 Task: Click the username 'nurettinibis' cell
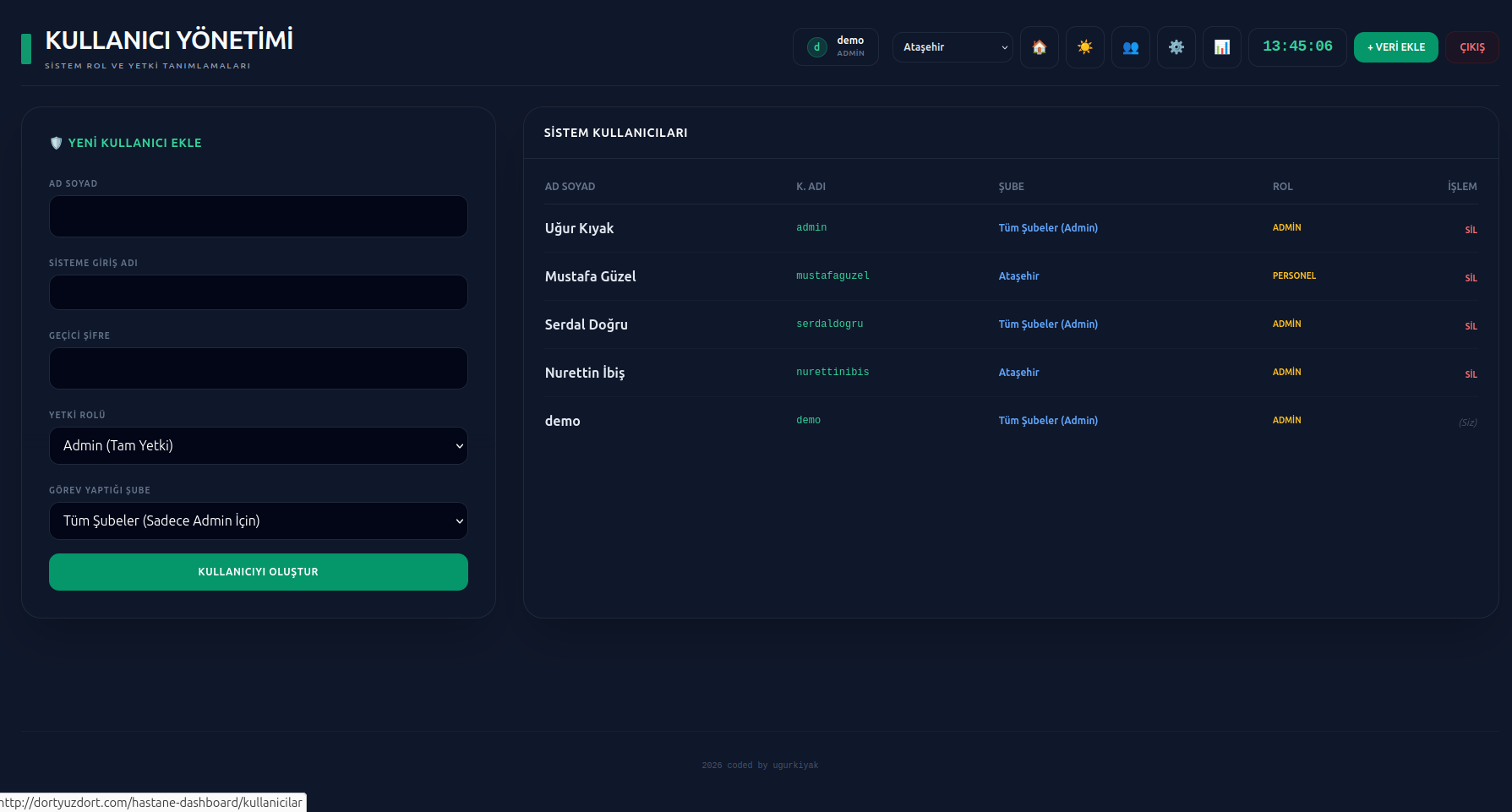pyautogui.click(x=832, y=372)
